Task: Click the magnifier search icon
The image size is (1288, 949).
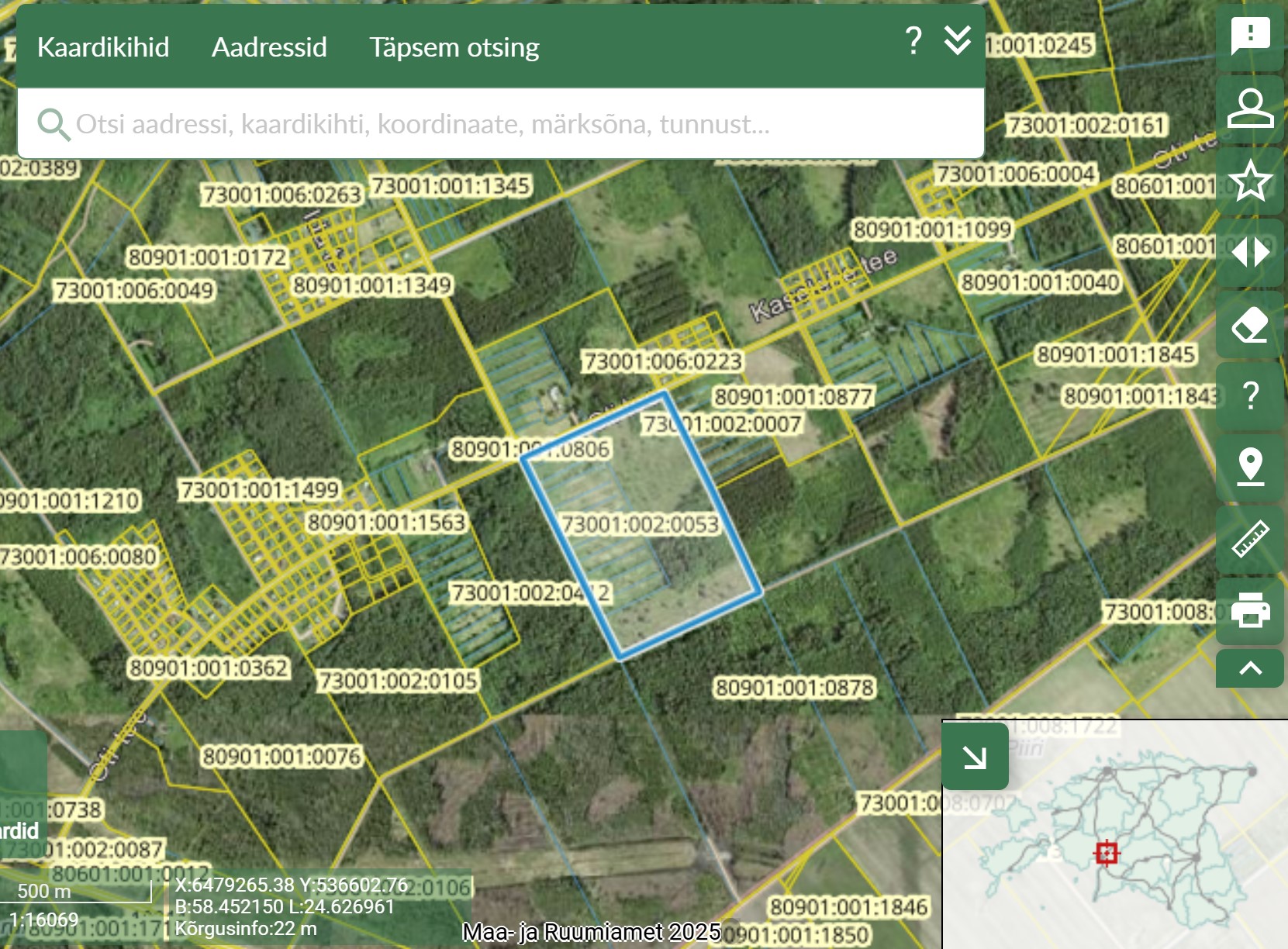Action: [54, 124]
